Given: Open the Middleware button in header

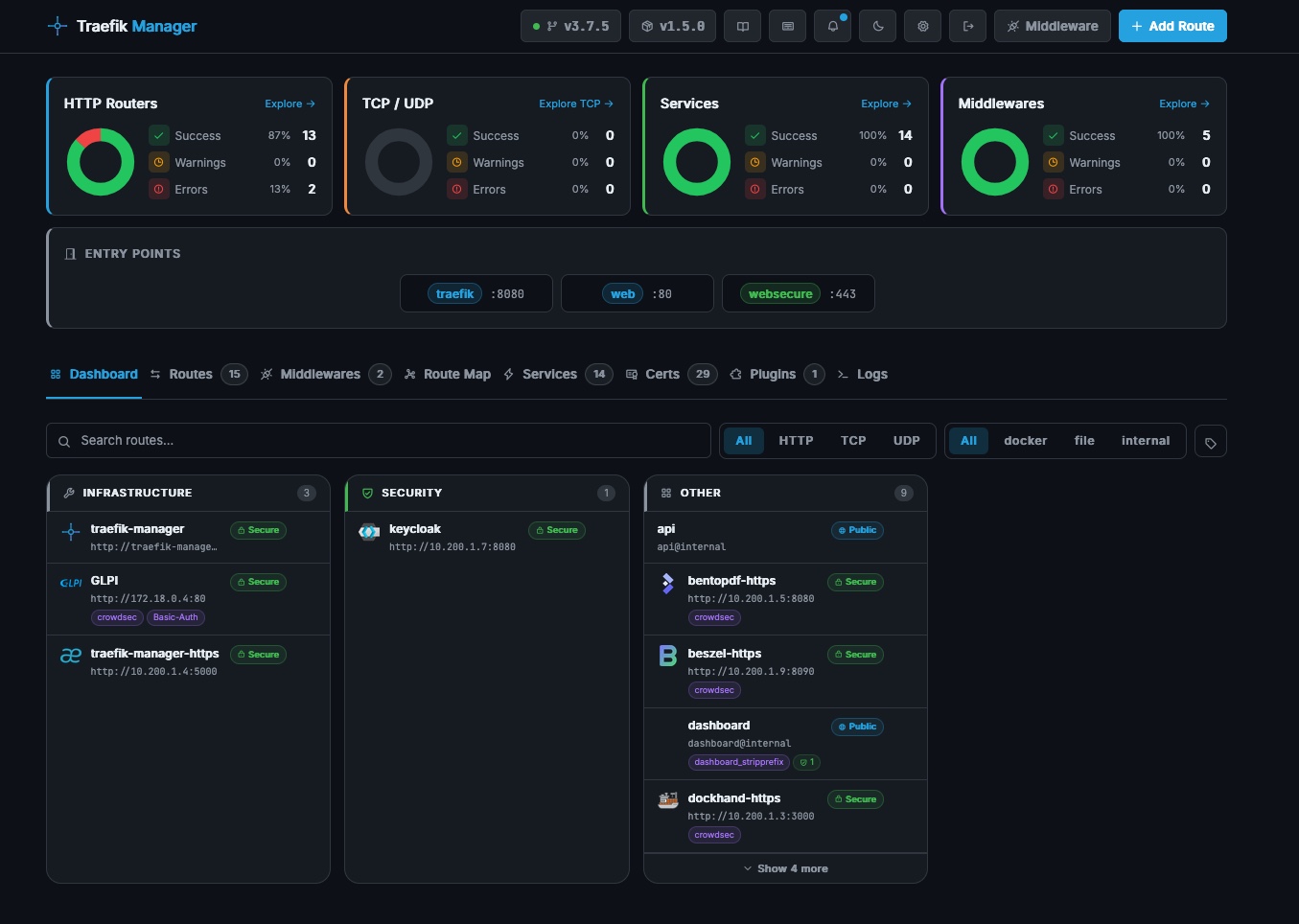Looking at the screenshot, I should pos(1053,26).
